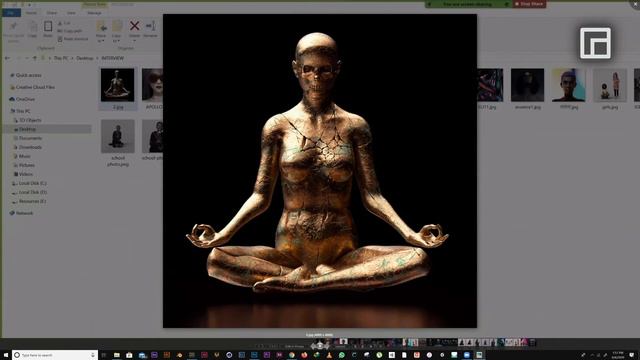Go up one folder level arrow
Screen dimensions: 640x360
pos(35,58)
